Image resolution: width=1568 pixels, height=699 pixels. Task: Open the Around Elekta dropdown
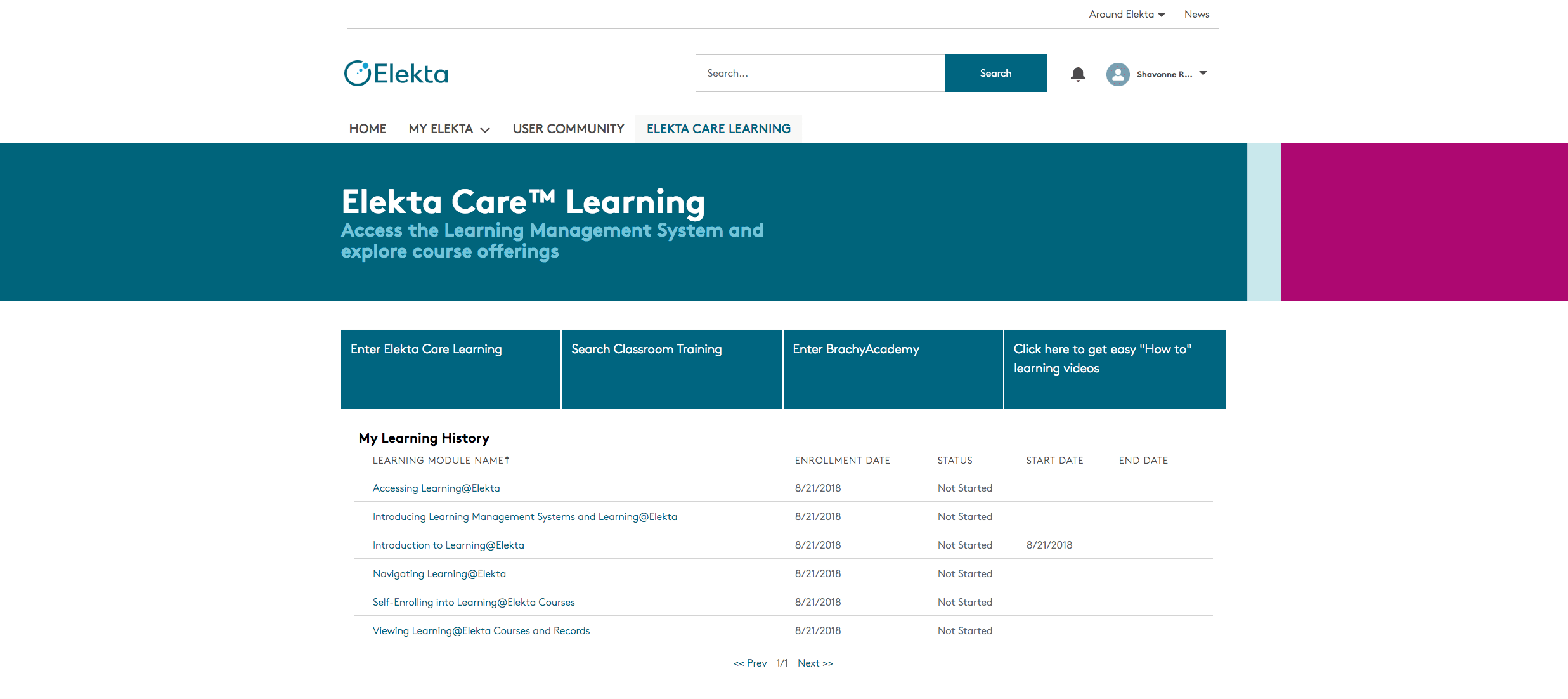[x=1127, y=14]
